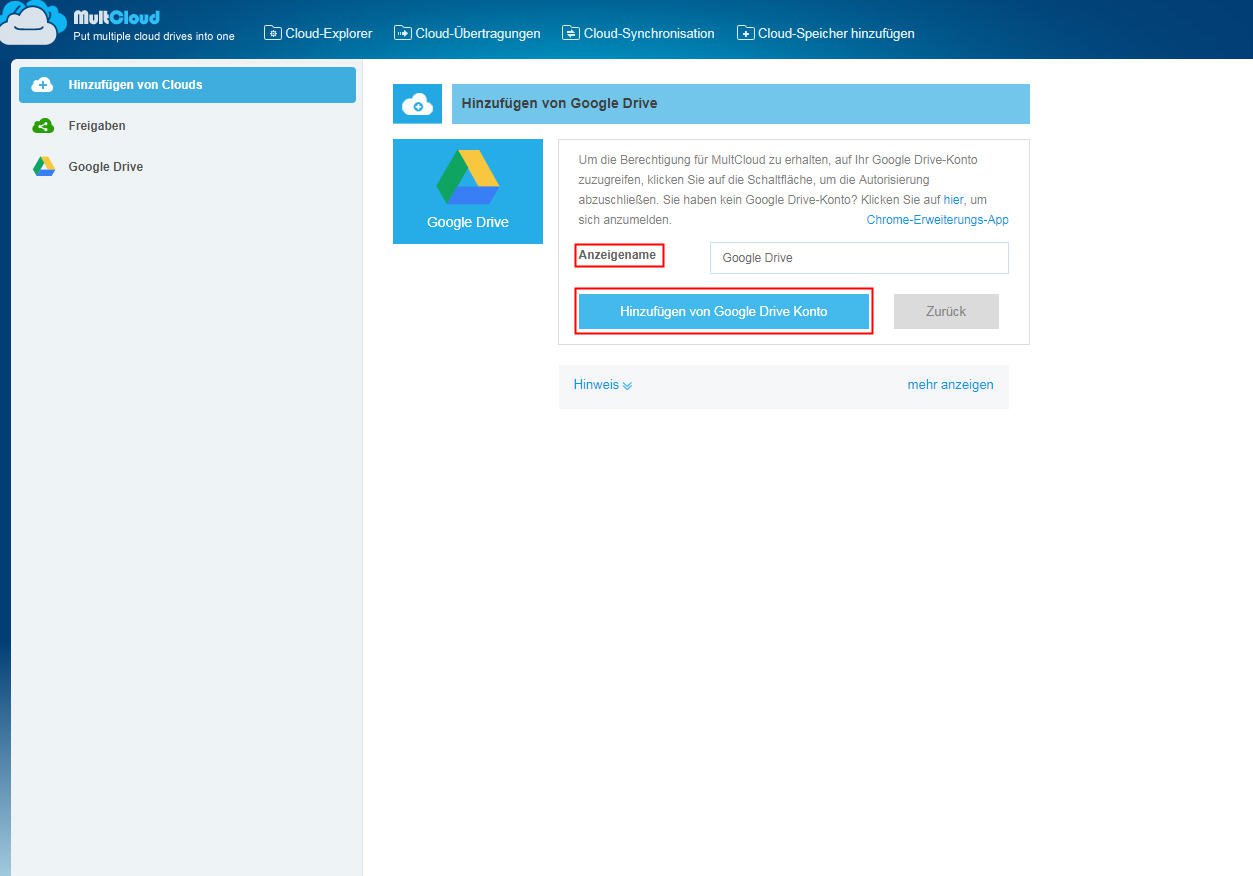Click the cloud icon beside the header
1253x876 pixels.
tap(417, 104)
